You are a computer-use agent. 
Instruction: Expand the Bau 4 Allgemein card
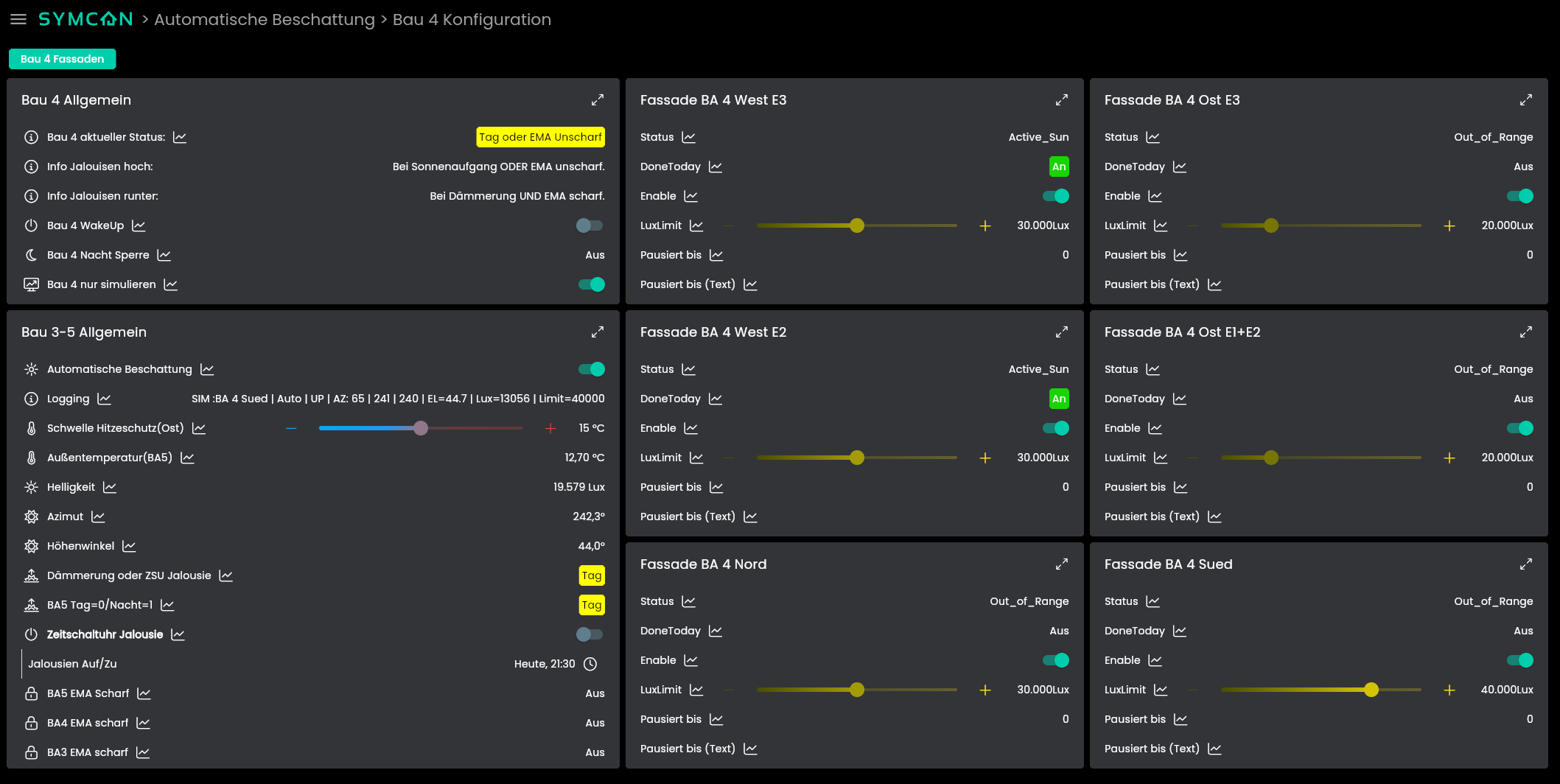(598, 99)
